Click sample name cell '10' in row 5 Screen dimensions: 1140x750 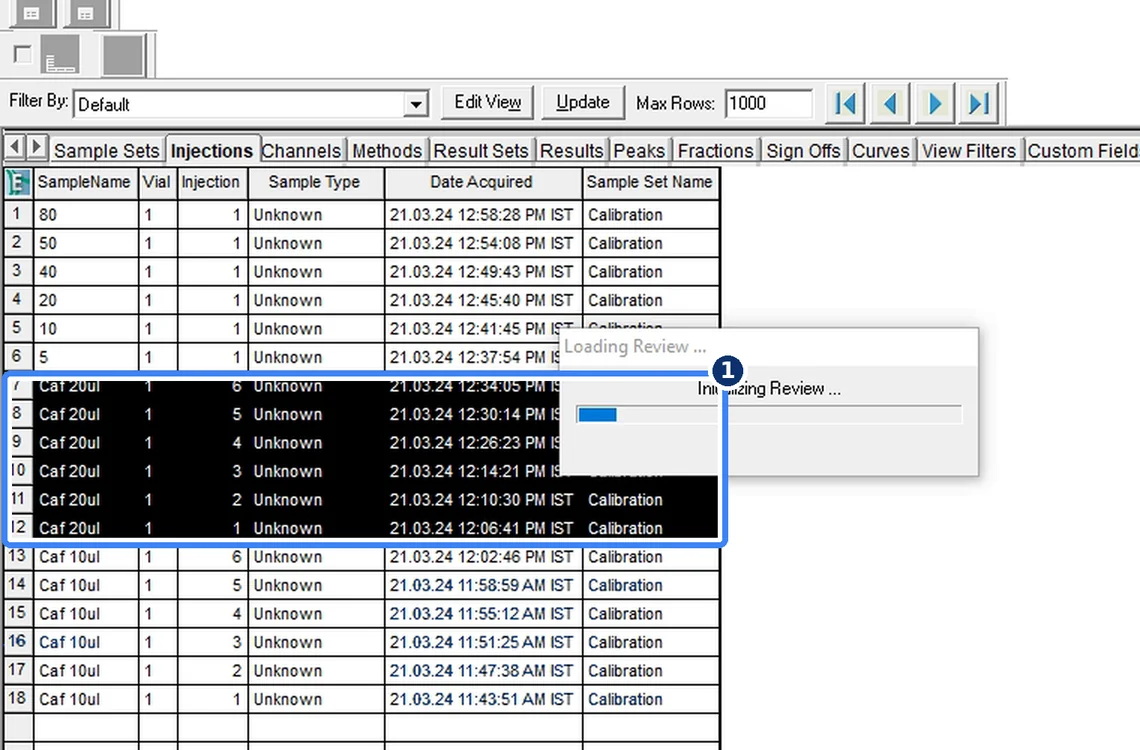pos(85,328)
